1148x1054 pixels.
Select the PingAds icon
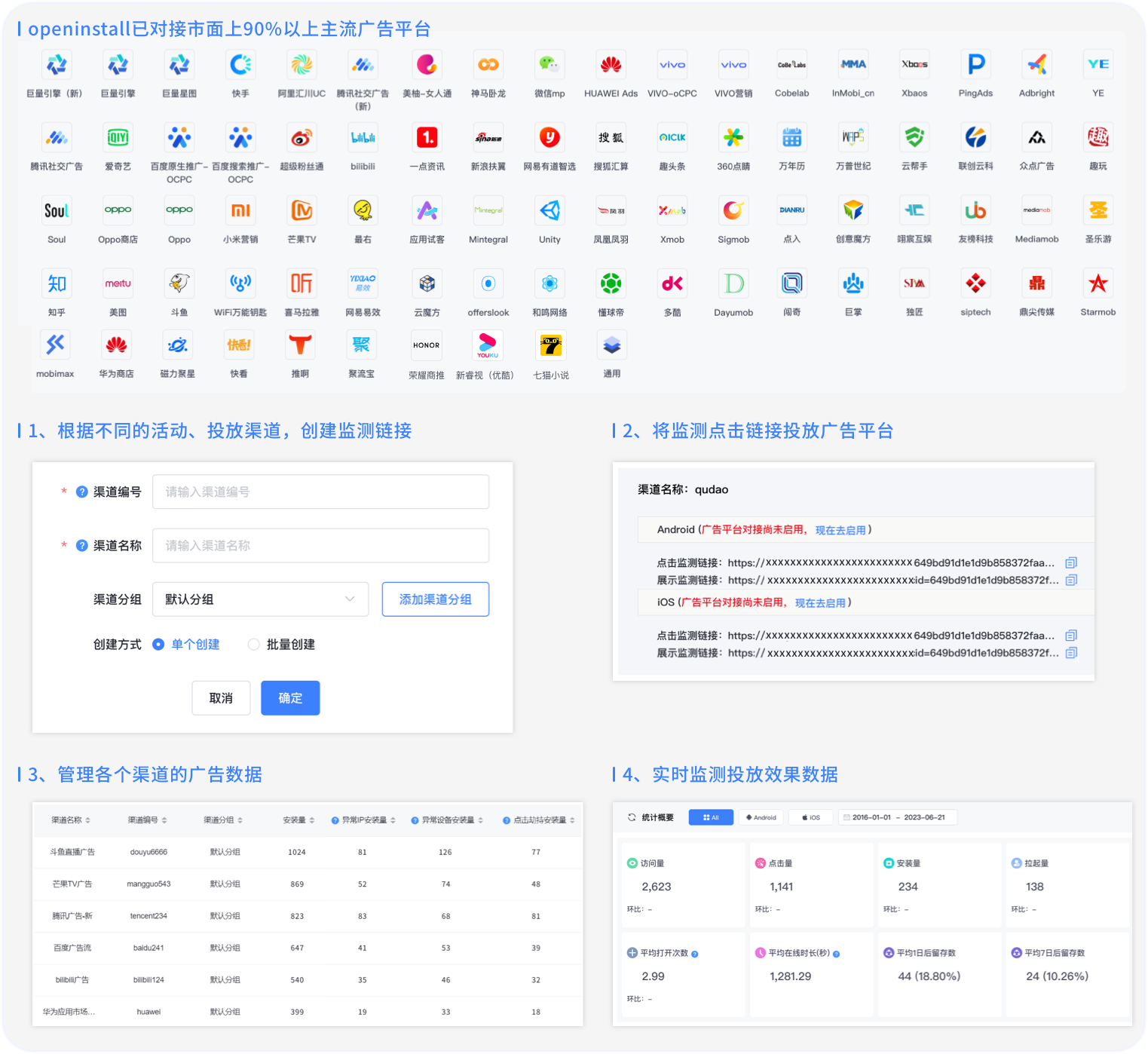pos(975,65)
